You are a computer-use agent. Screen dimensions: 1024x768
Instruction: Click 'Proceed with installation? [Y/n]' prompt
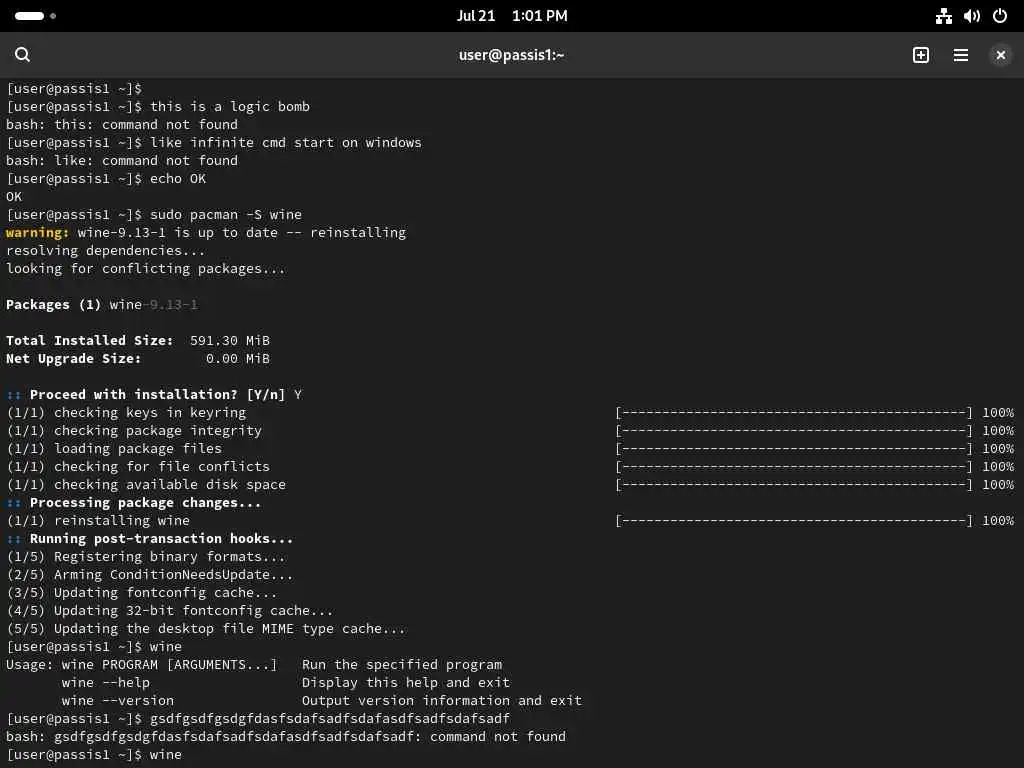click(157, 394)
